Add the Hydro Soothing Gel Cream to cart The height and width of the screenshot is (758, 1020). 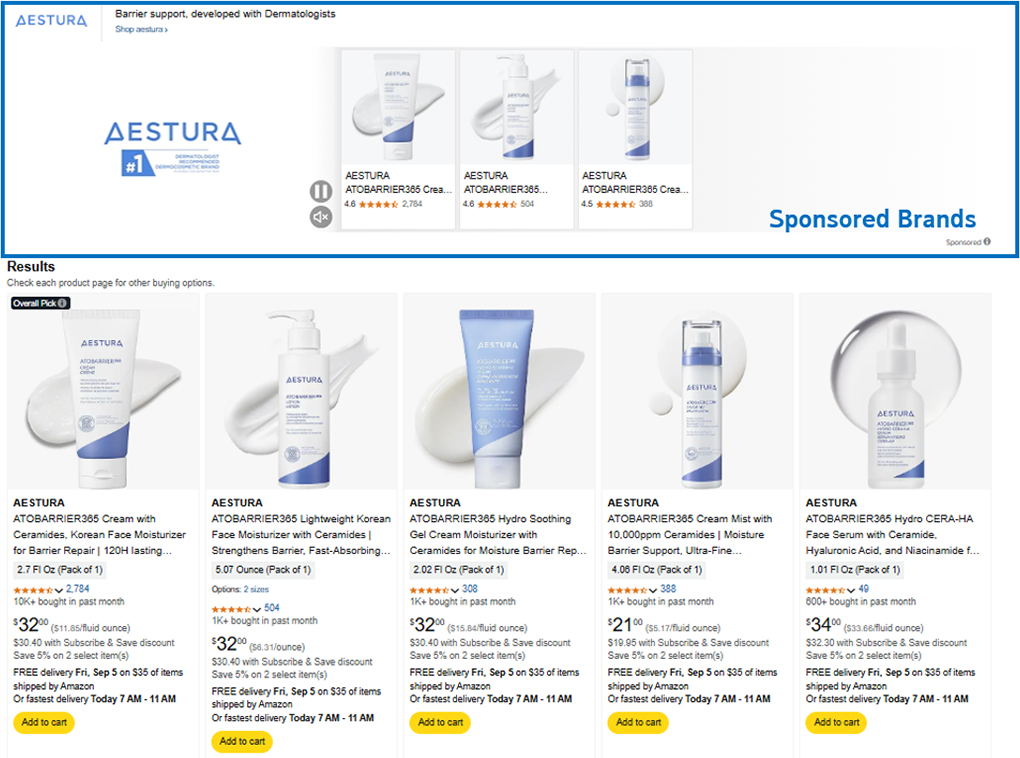tap(440, 722)
